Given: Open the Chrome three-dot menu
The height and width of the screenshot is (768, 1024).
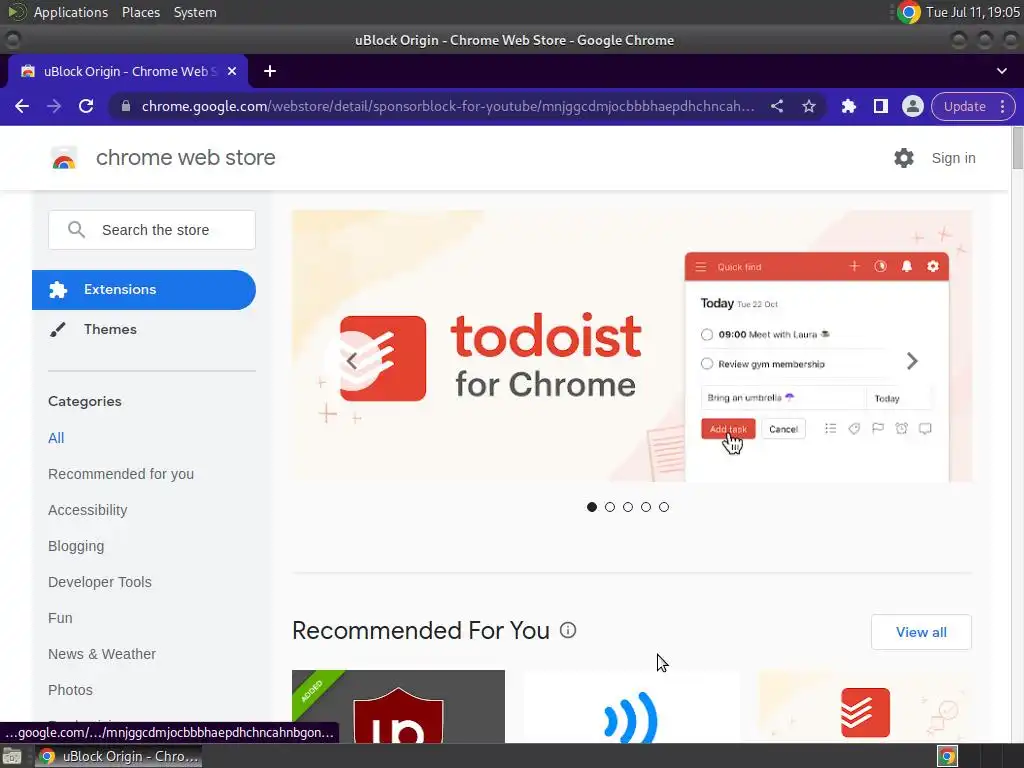Looking at the screenshot, I should point(1002,106).
